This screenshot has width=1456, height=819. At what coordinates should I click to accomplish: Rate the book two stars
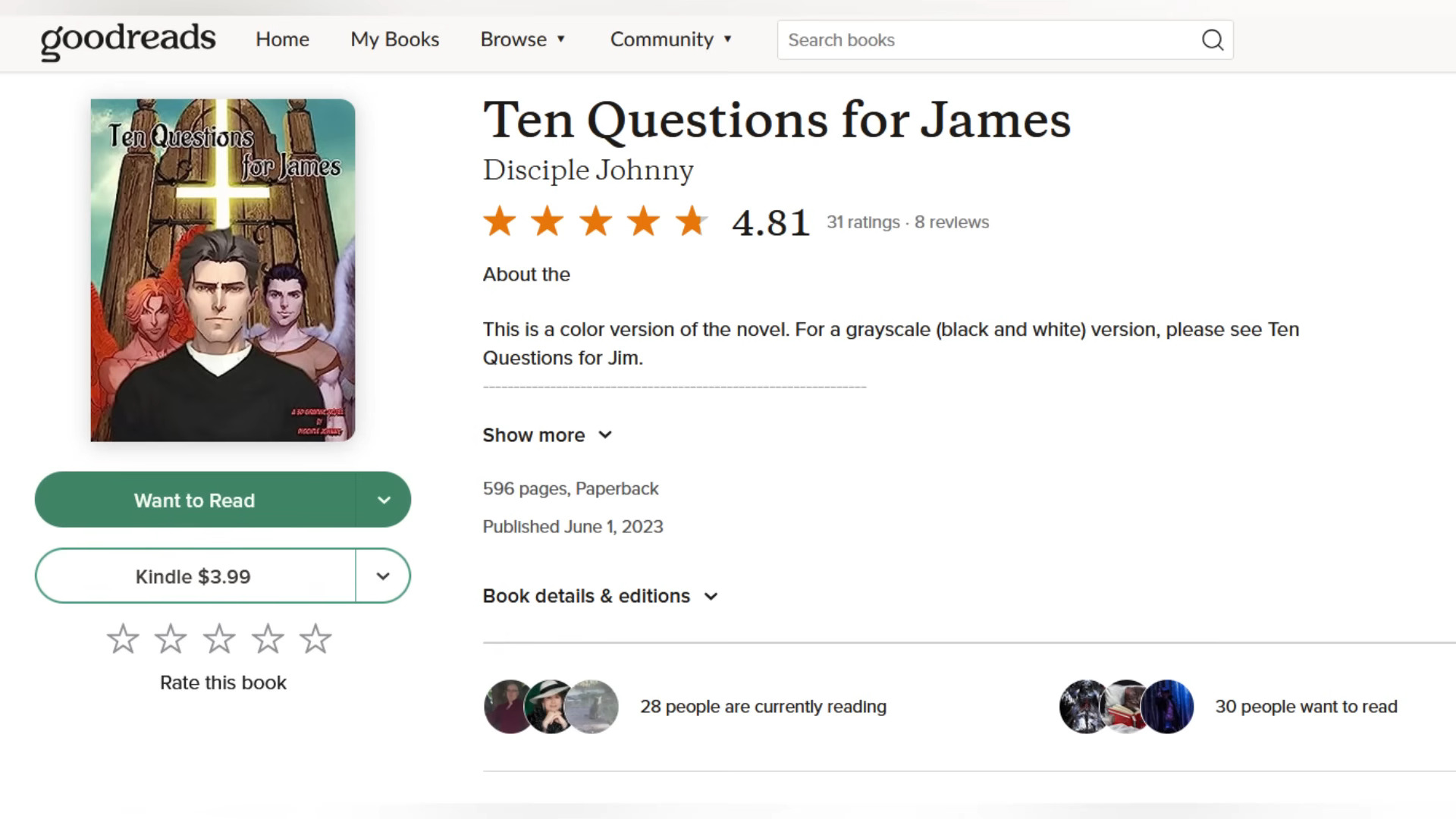click(171, 639)
